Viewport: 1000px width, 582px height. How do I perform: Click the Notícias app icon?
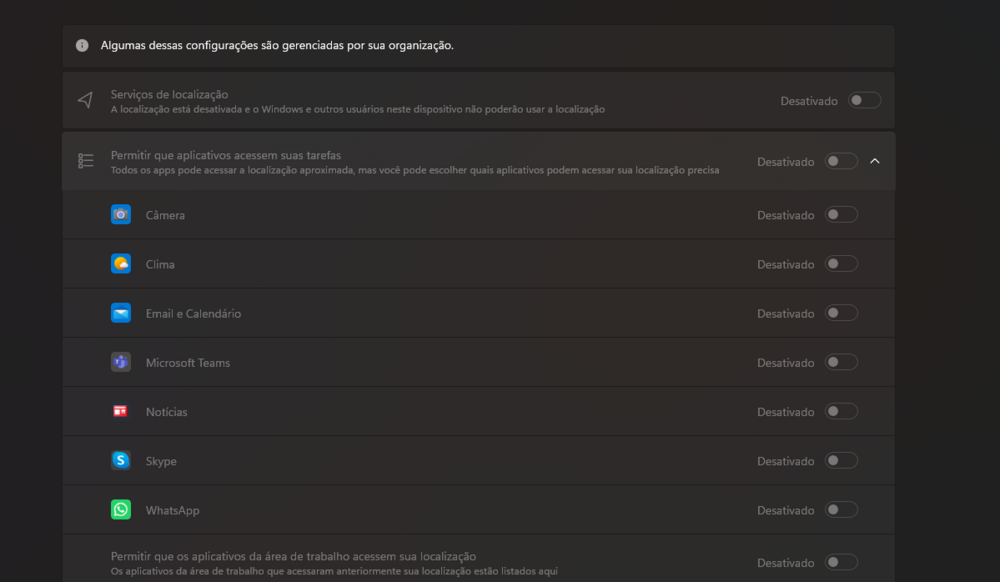pyautogui.click(x=121, y=411)
